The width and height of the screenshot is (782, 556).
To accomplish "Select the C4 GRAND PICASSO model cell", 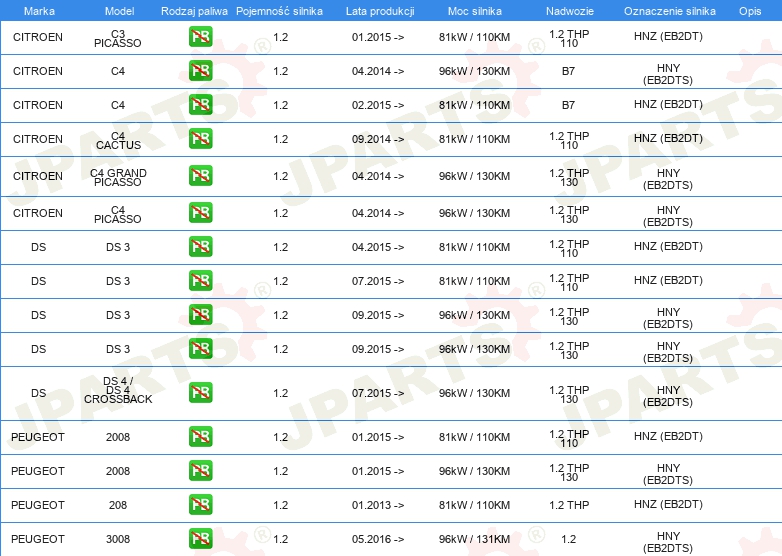I will point(118,178).
